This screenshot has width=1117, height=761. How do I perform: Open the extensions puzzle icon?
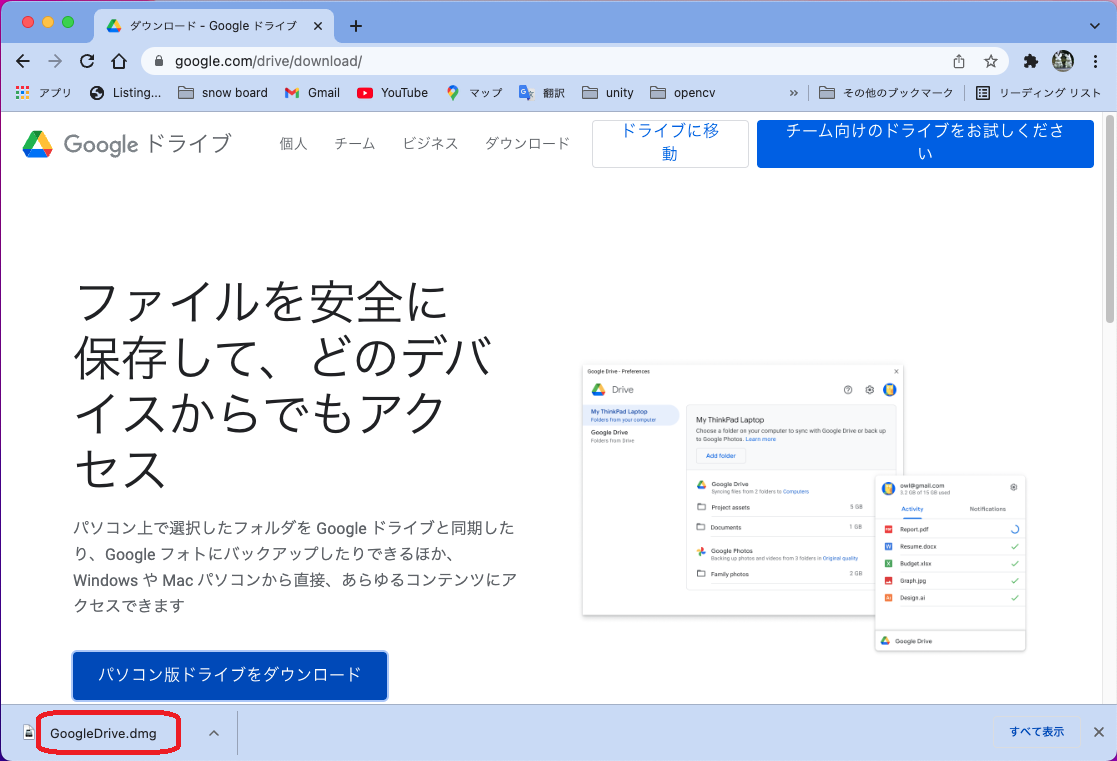click(1031, 61)
